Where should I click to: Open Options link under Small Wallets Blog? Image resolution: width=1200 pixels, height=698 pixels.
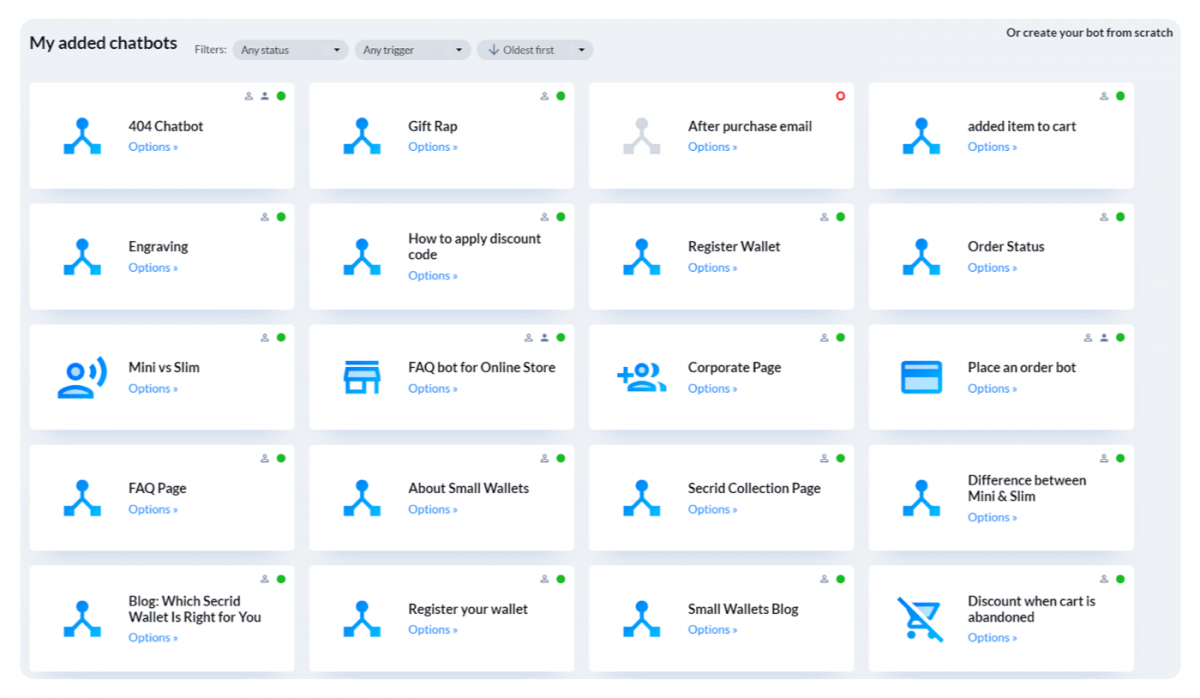click(712, 630)
